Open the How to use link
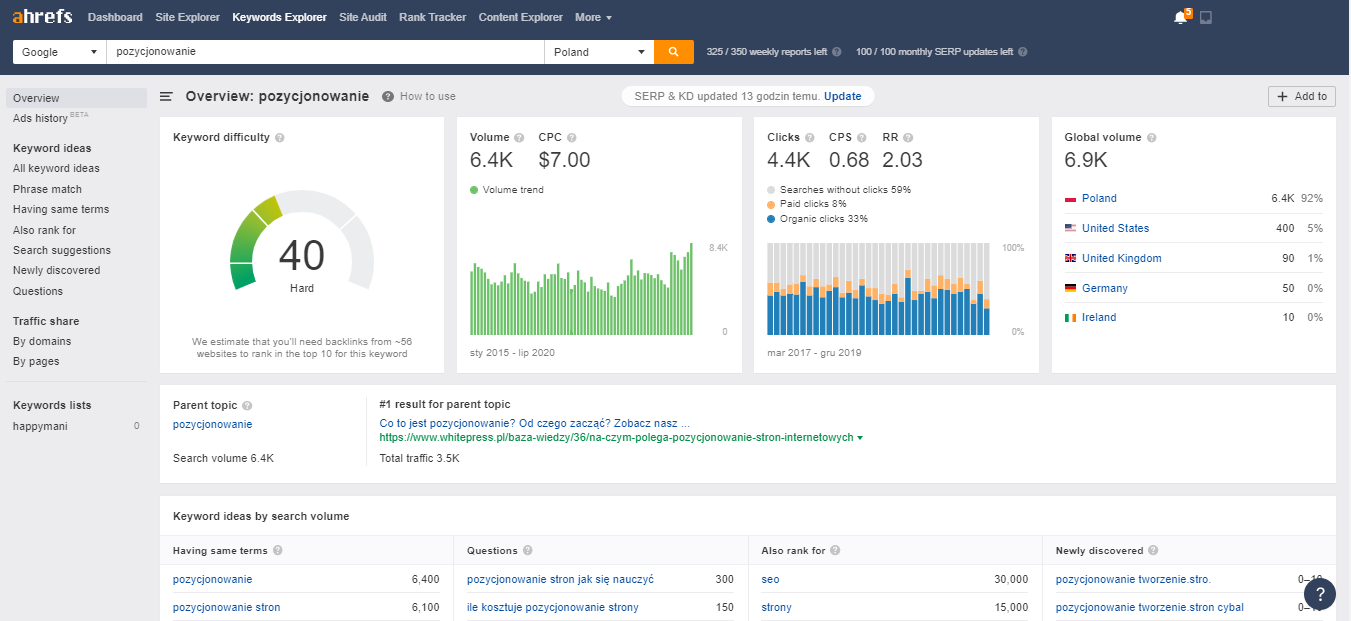Viewport: 1351px width, 621px height. (x=427, y=97)
